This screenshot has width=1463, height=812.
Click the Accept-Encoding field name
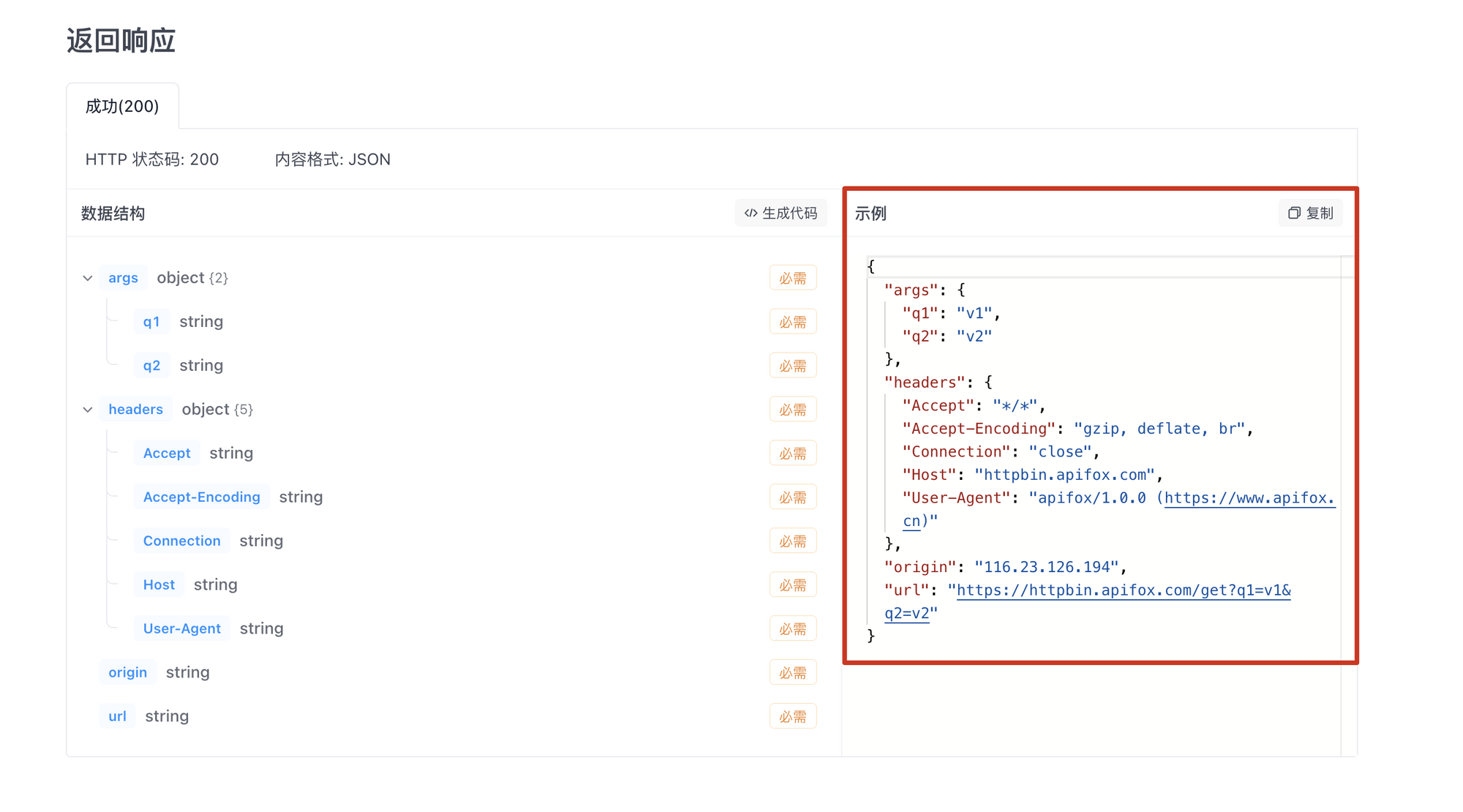pyautogui.click(x=201, y=497)
